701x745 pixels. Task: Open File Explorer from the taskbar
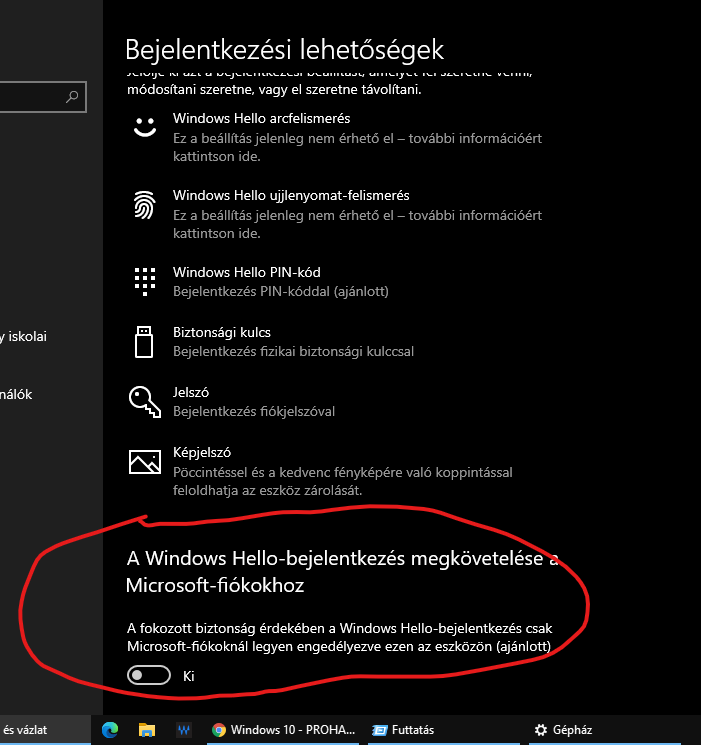coord(147,730)
